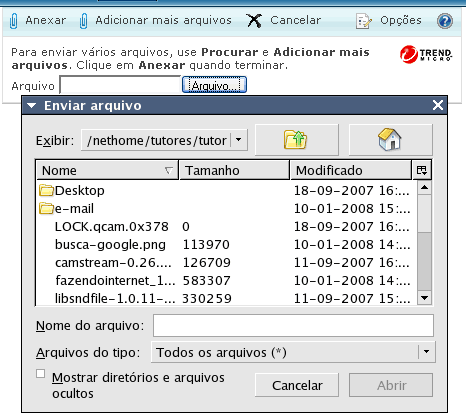
Task: Click the Cancelar button in the dialog
Action: (297, 385)
